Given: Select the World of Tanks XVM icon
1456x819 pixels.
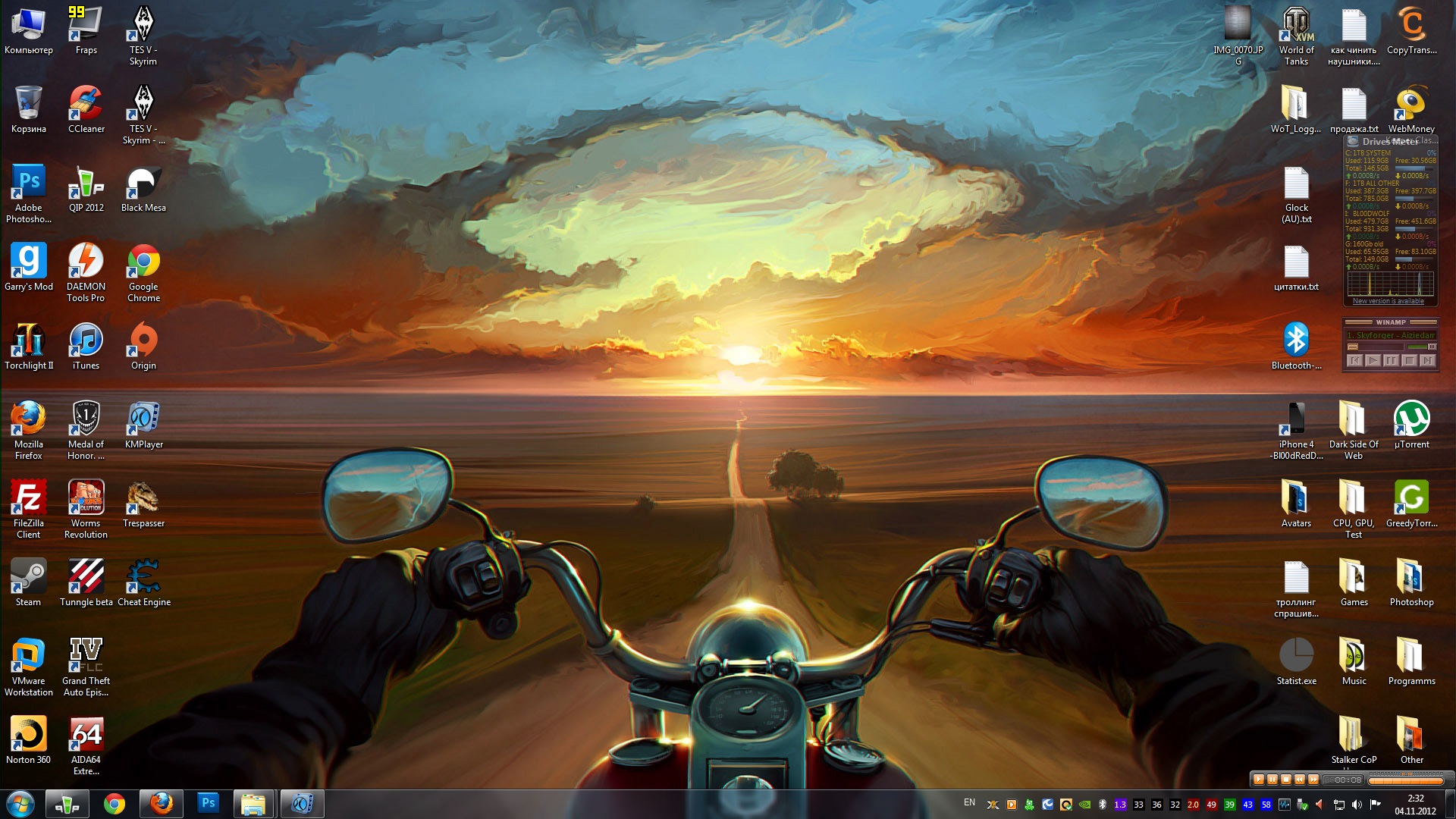Looking at the screenshot, I should (1296, 36).
